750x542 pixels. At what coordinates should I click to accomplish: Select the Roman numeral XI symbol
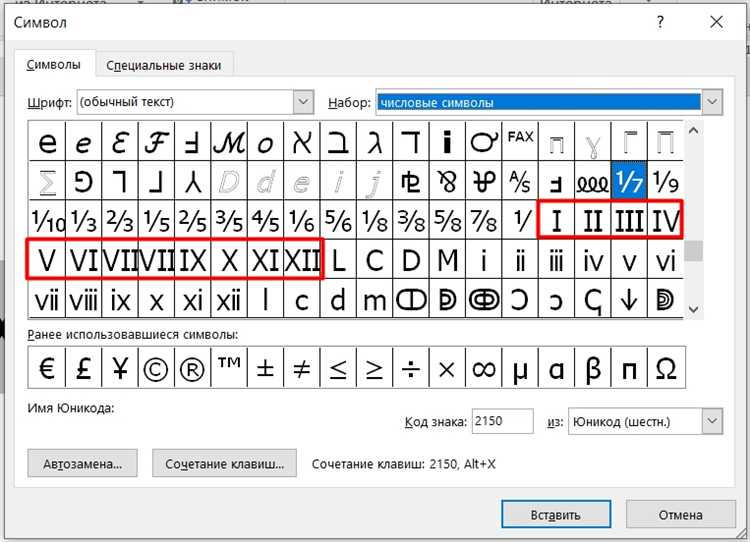point(265,260)
